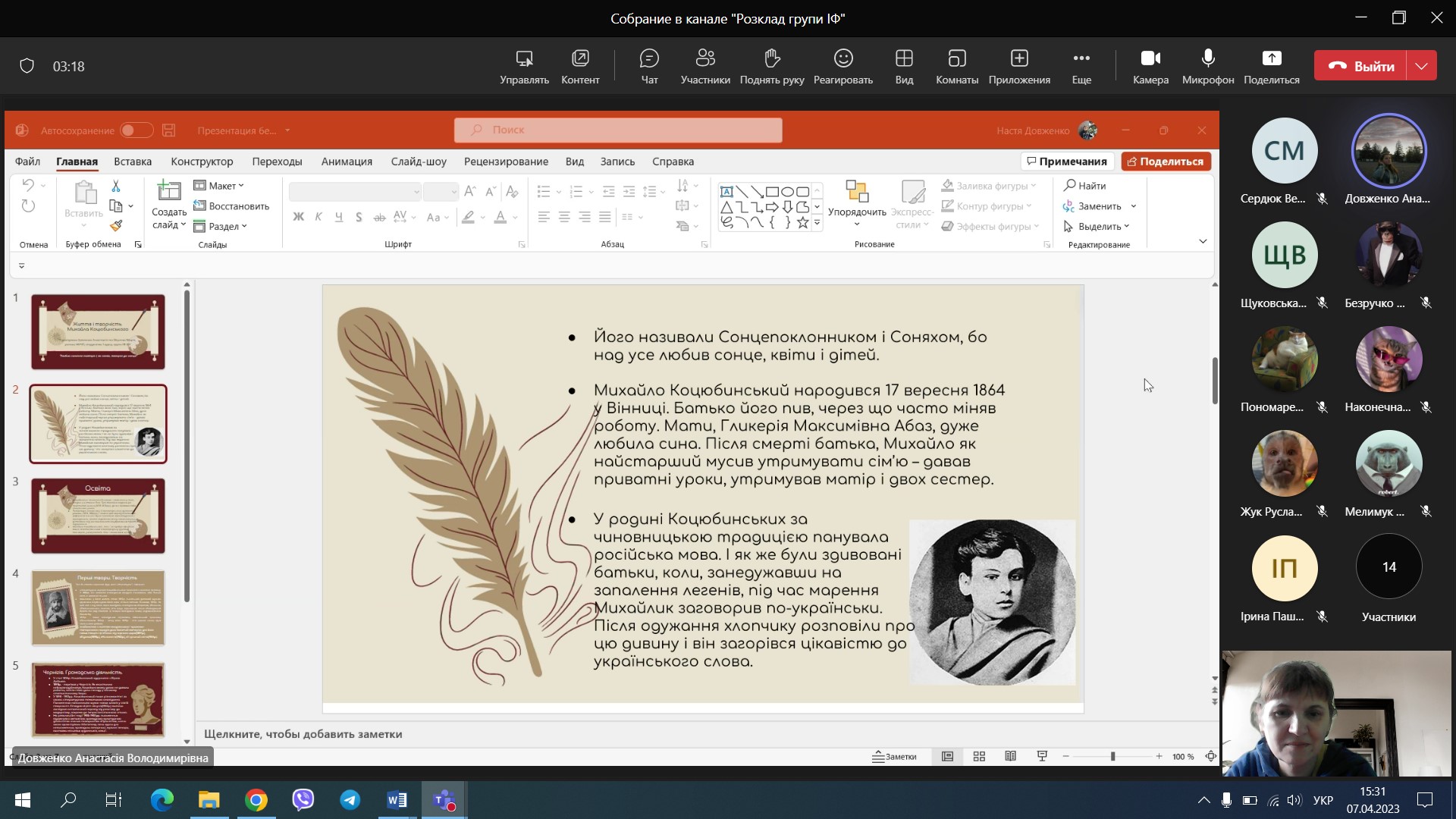Viewport: 1456px width, 819px height.
Task: Click the Примечания comments button
Action: click(x=1066, y=162)
